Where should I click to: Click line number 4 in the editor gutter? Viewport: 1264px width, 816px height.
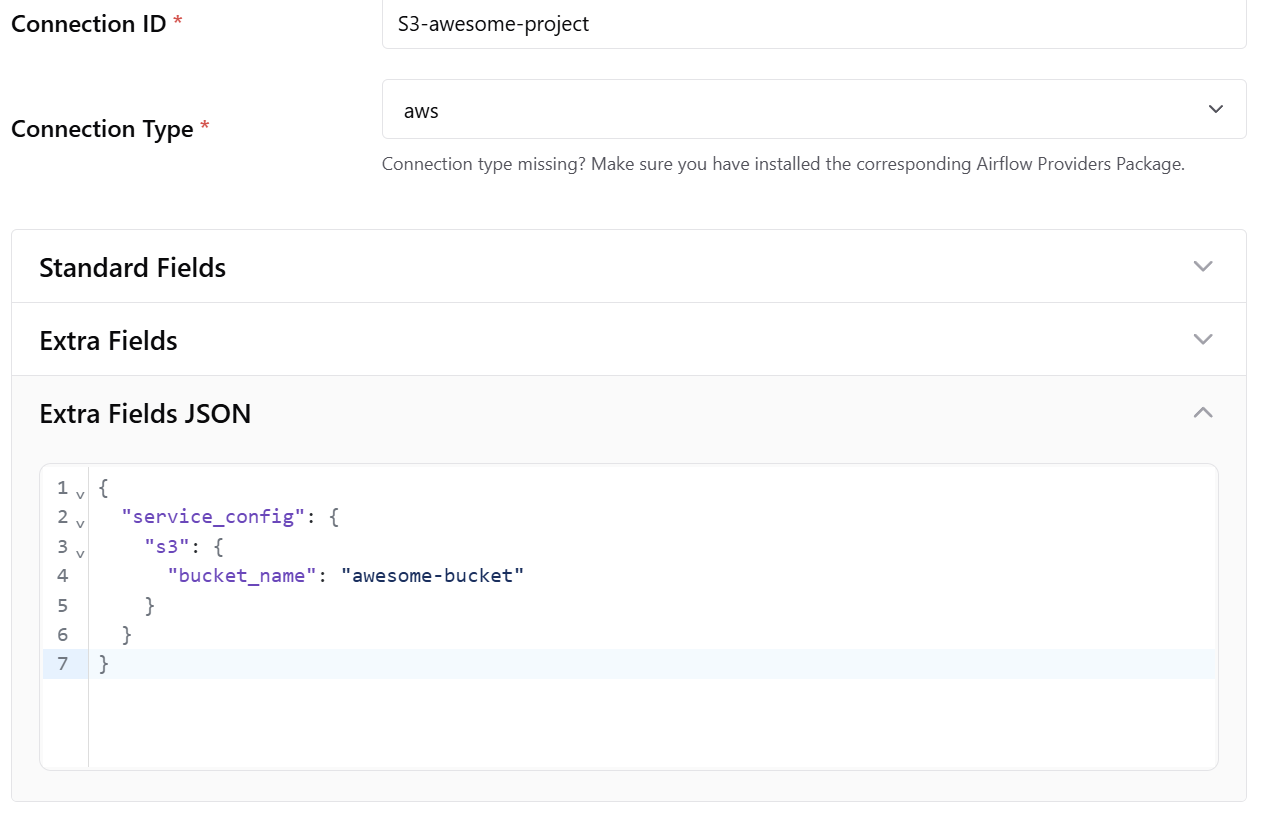pos(63,576)
